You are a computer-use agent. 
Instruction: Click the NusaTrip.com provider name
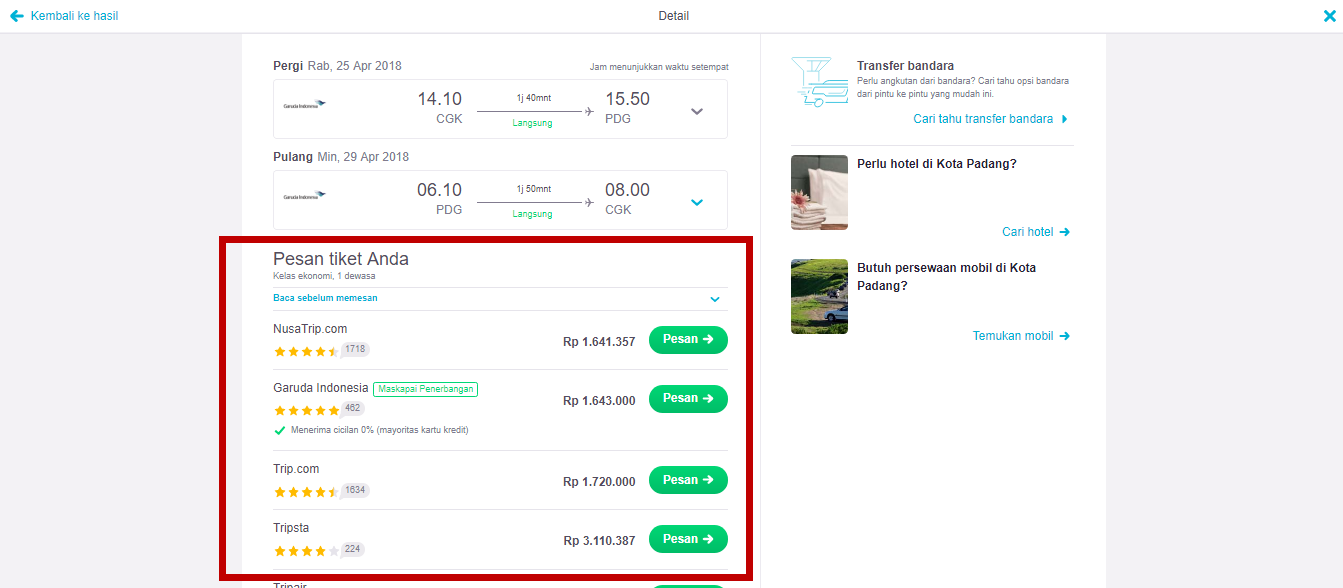click(310, 329)
